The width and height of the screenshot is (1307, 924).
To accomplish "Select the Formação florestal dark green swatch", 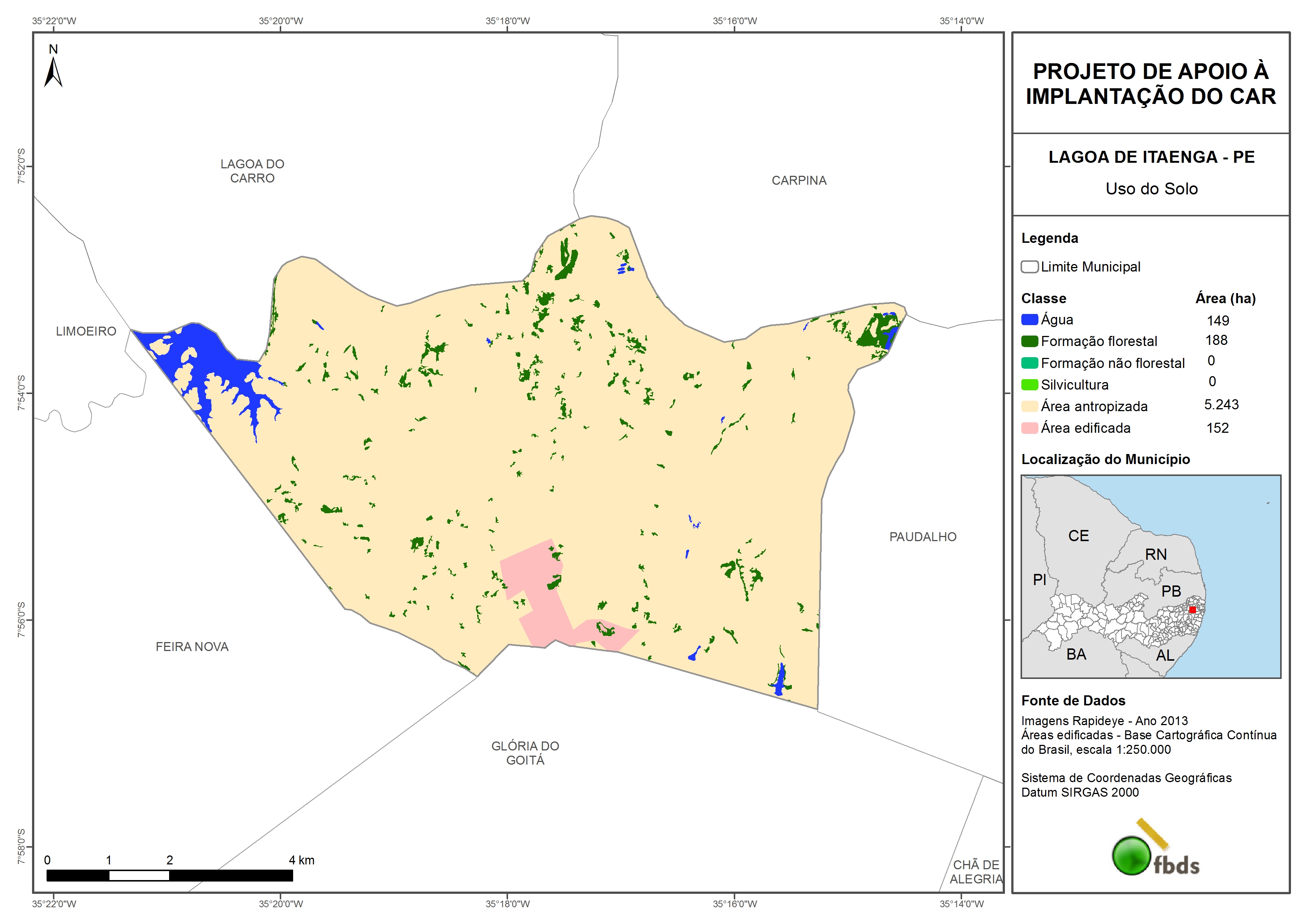I will (x=1029, y=342).
